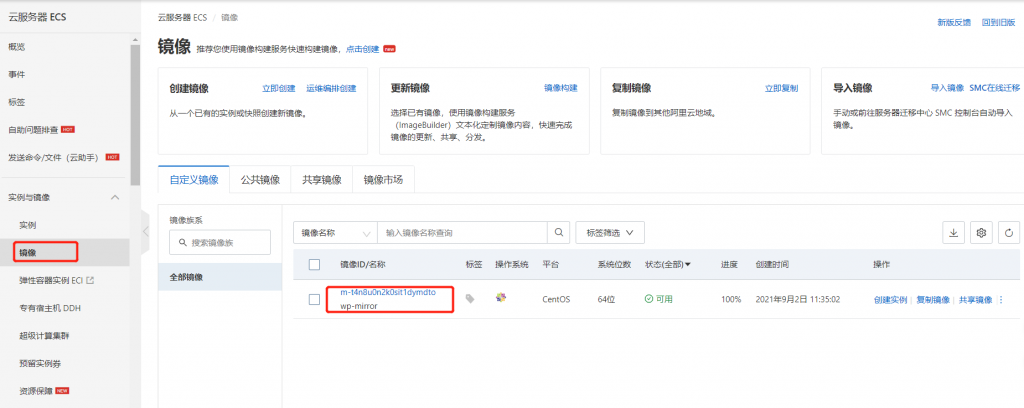This screenshot has width=1024, height=408.
Task: Click 创建时间 column header
Action: pyautogui.click(x=771, y=264)
